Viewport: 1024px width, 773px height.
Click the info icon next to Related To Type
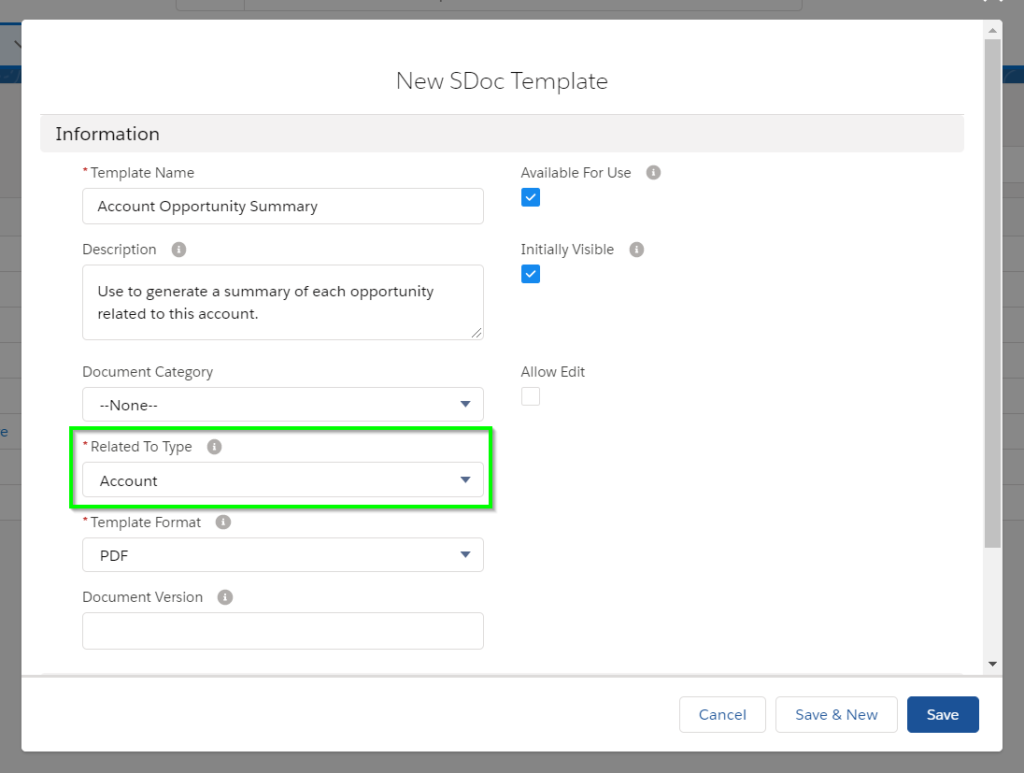point(213,447)
